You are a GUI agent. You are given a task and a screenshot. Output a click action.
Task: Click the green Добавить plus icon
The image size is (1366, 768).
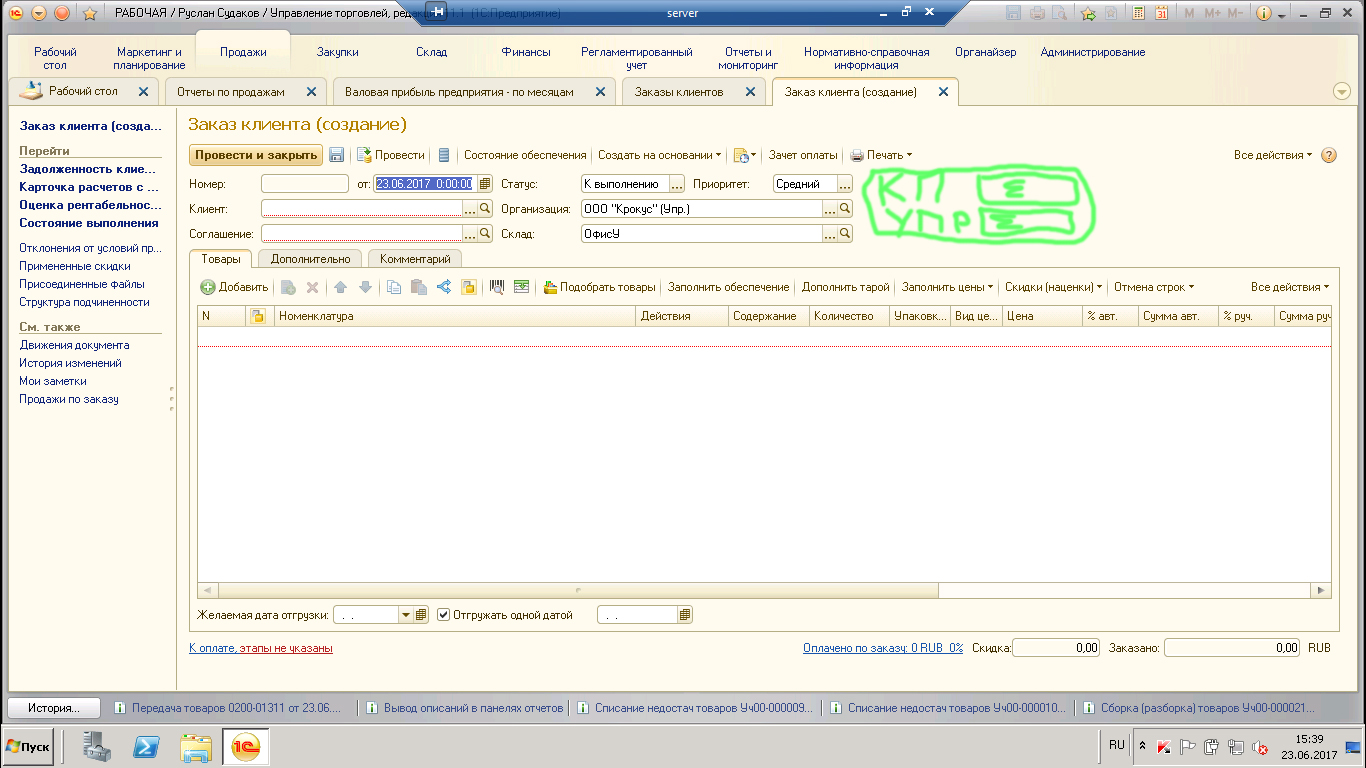(x=208, y=287)
